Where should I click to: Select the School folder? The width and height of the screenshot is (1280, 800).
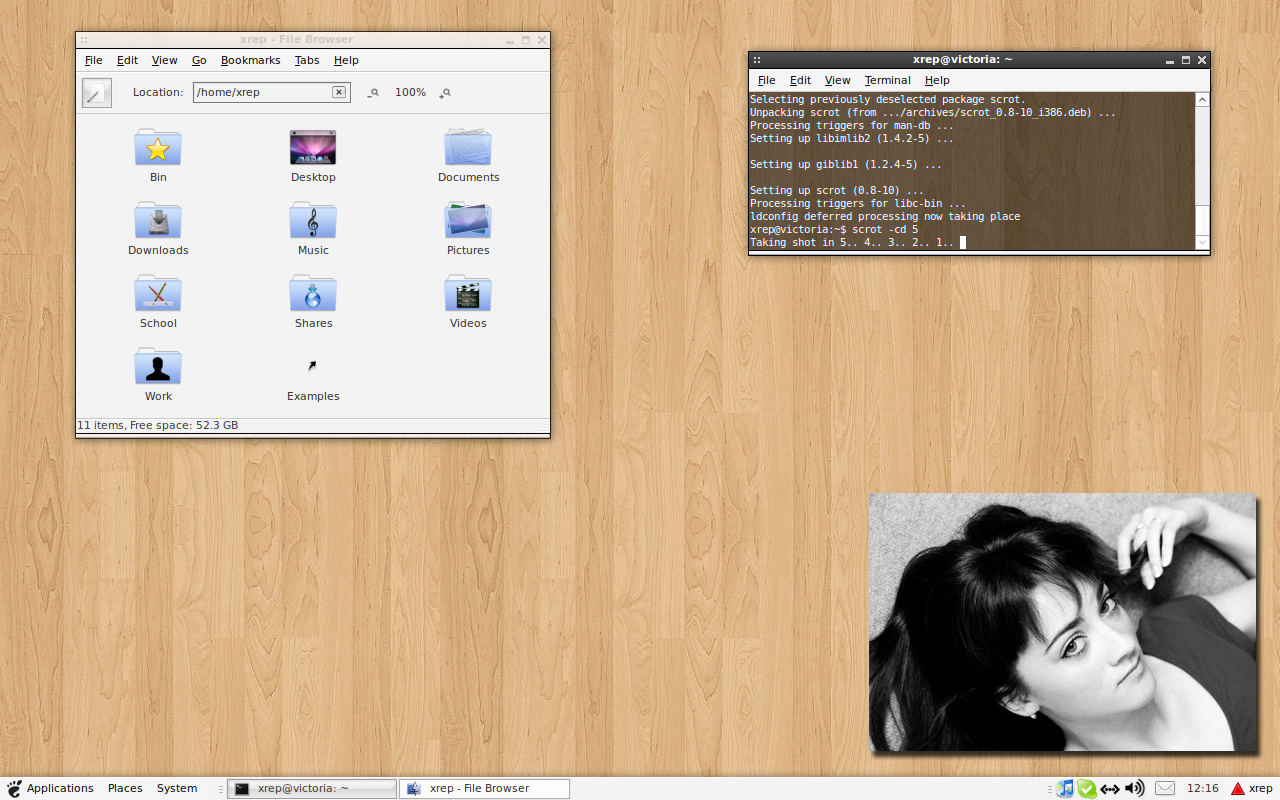158,294
